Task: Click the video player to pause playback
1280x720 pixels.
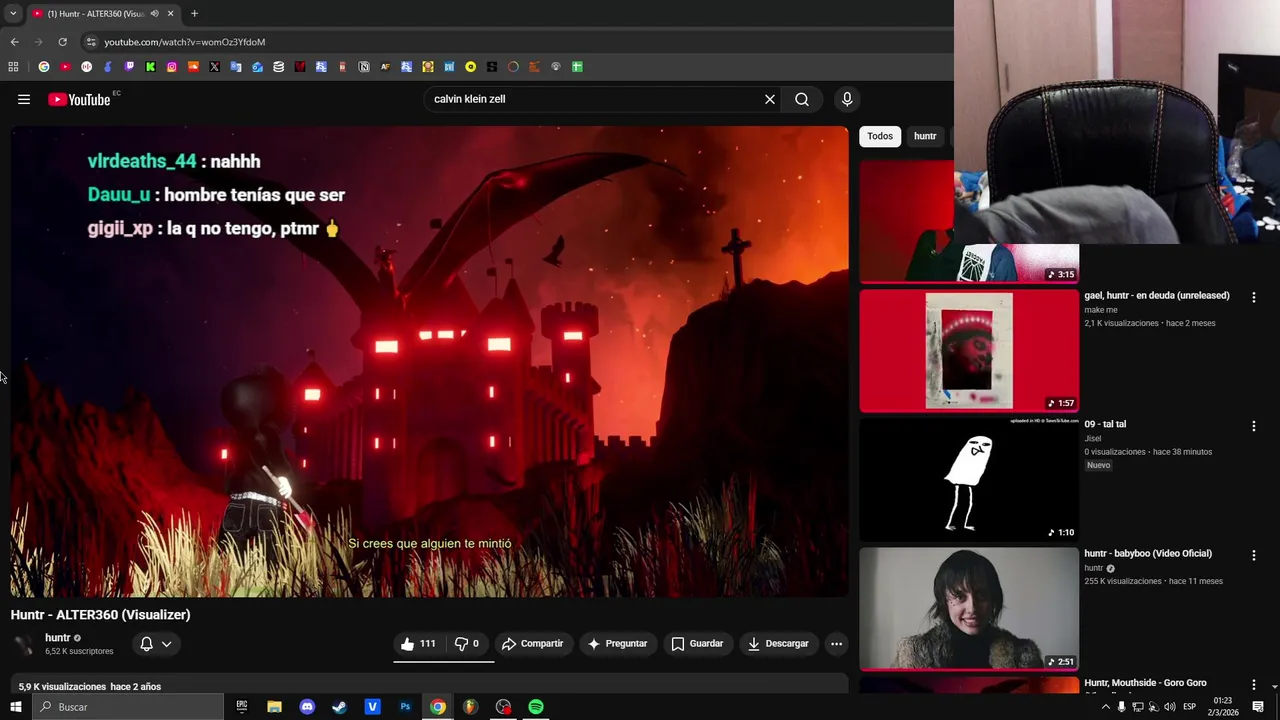Action: tap(429, 361)
